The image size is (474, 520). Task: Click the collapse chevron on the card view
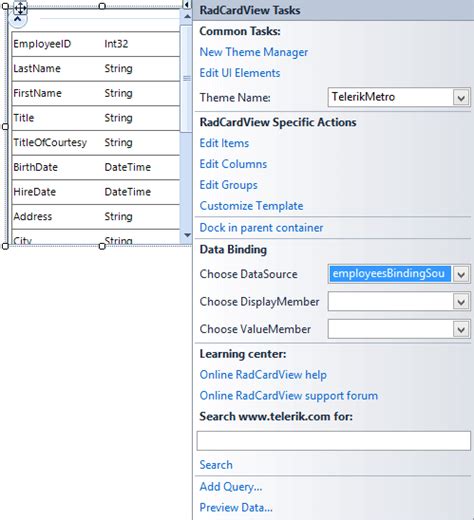pyautogui.click(x=18, y=19)
